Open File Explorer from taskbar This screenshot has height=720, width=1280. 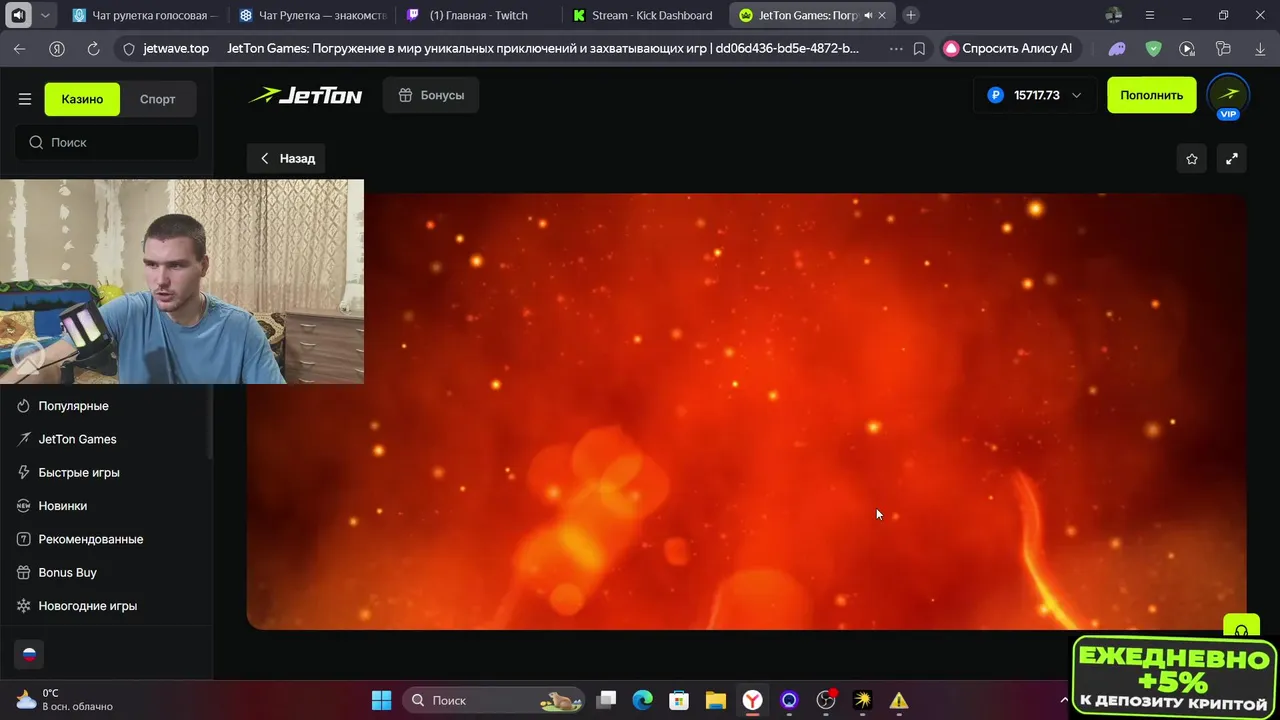pyautogui.click(x=716, y=700)
